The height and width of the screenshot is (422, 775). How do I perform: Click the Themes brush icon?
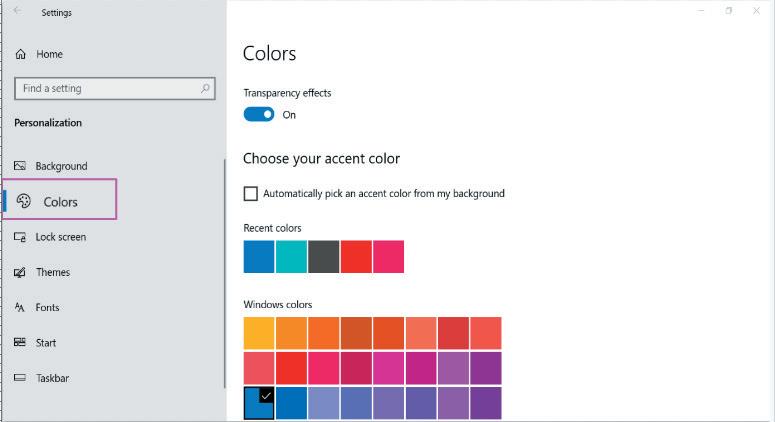20,272
